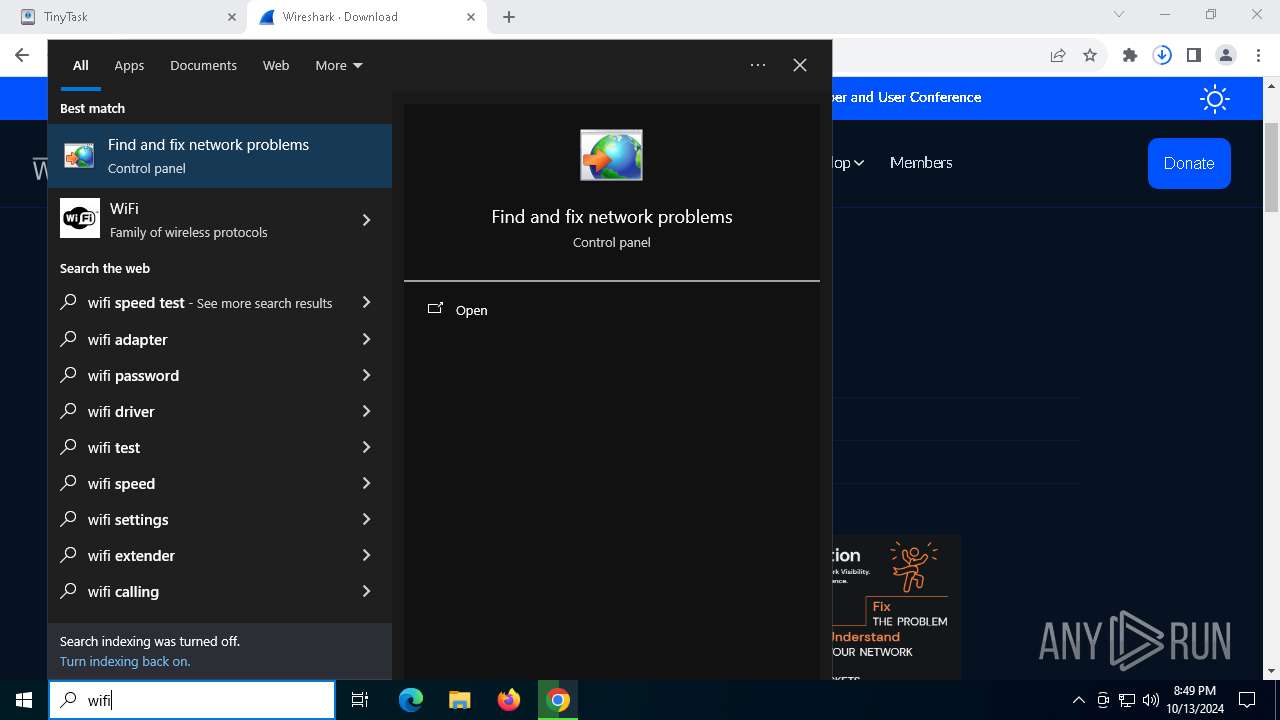Click the Donate button on Wireshark site
Viewport: 1280px width, 720px height.
1189,163
